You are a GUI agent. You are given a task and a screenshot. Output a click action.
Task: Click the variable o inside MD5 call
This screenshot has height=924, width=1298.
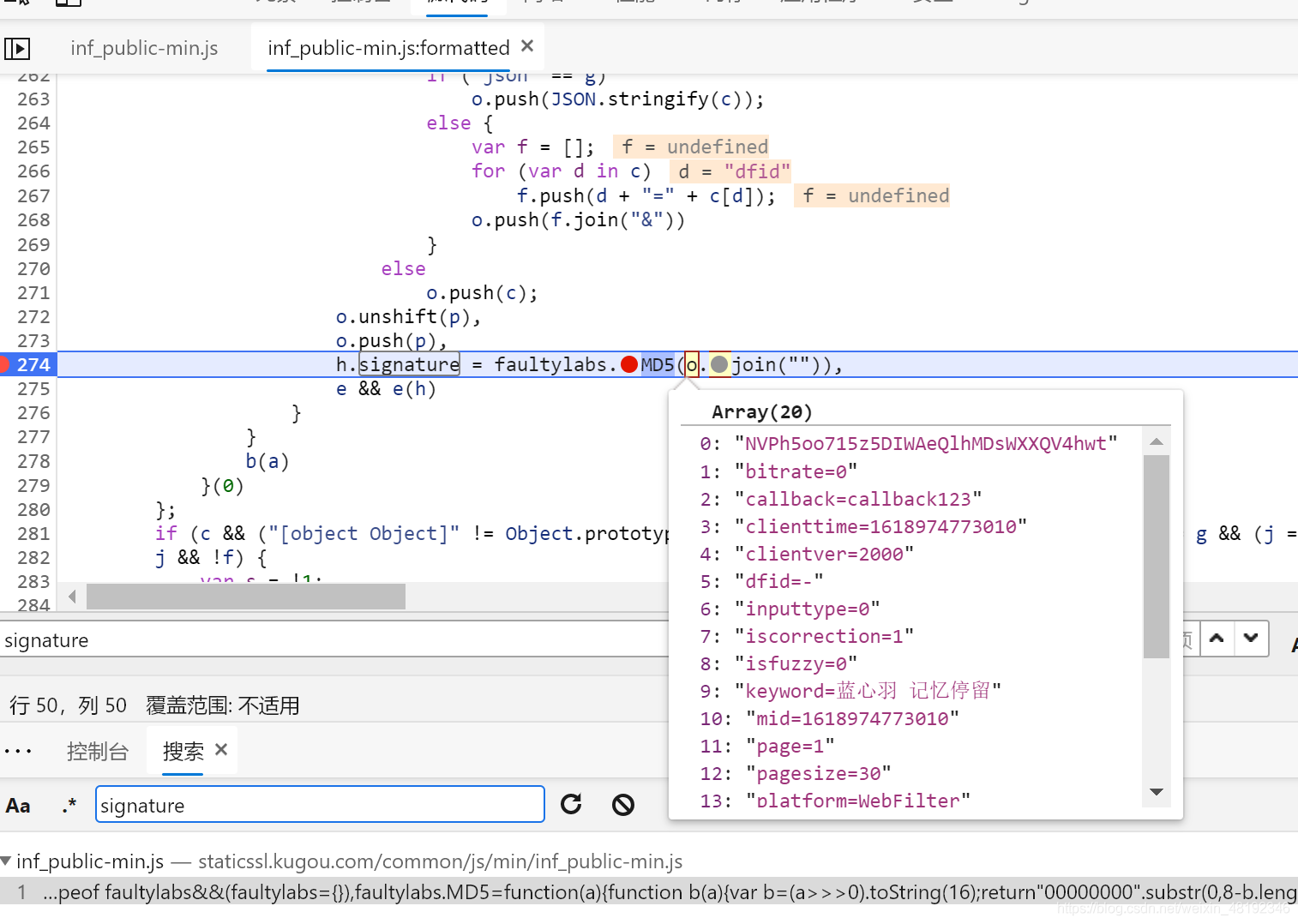[x=692, y=364]
